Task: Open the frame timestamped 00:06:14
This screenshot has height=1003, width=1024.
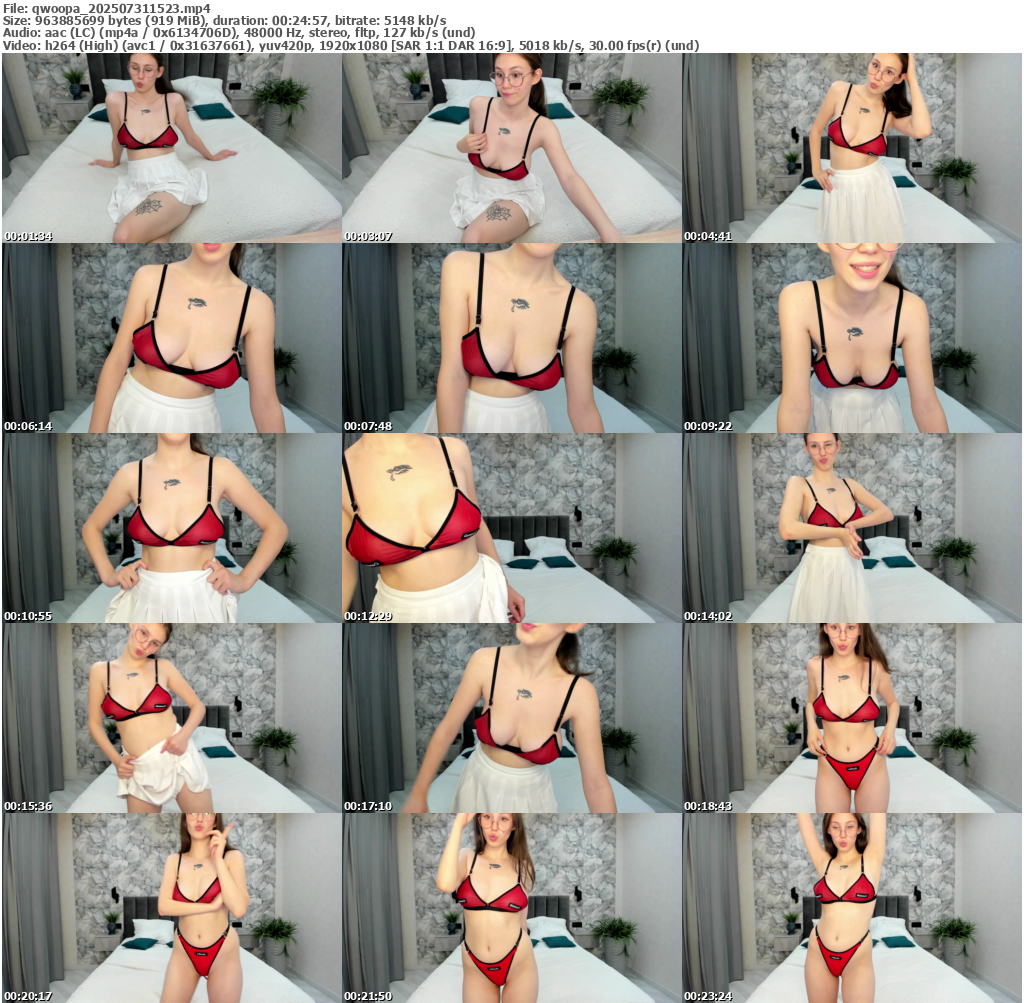Action: coord(171,338)
